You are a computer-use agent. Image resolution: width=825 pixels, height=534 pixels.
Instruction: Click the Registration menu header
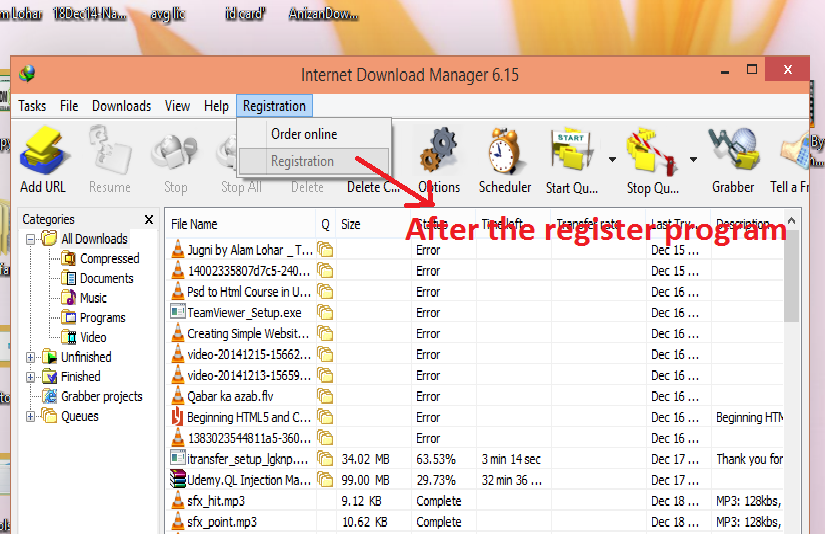[x=274, y=106]
